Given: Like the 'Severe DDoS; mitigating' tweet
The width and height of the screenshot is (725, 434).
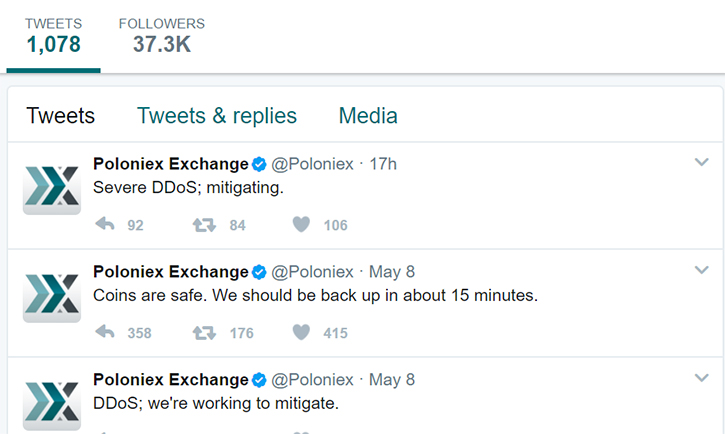Looking at the screenshot, I should click(x=301, y=225).
